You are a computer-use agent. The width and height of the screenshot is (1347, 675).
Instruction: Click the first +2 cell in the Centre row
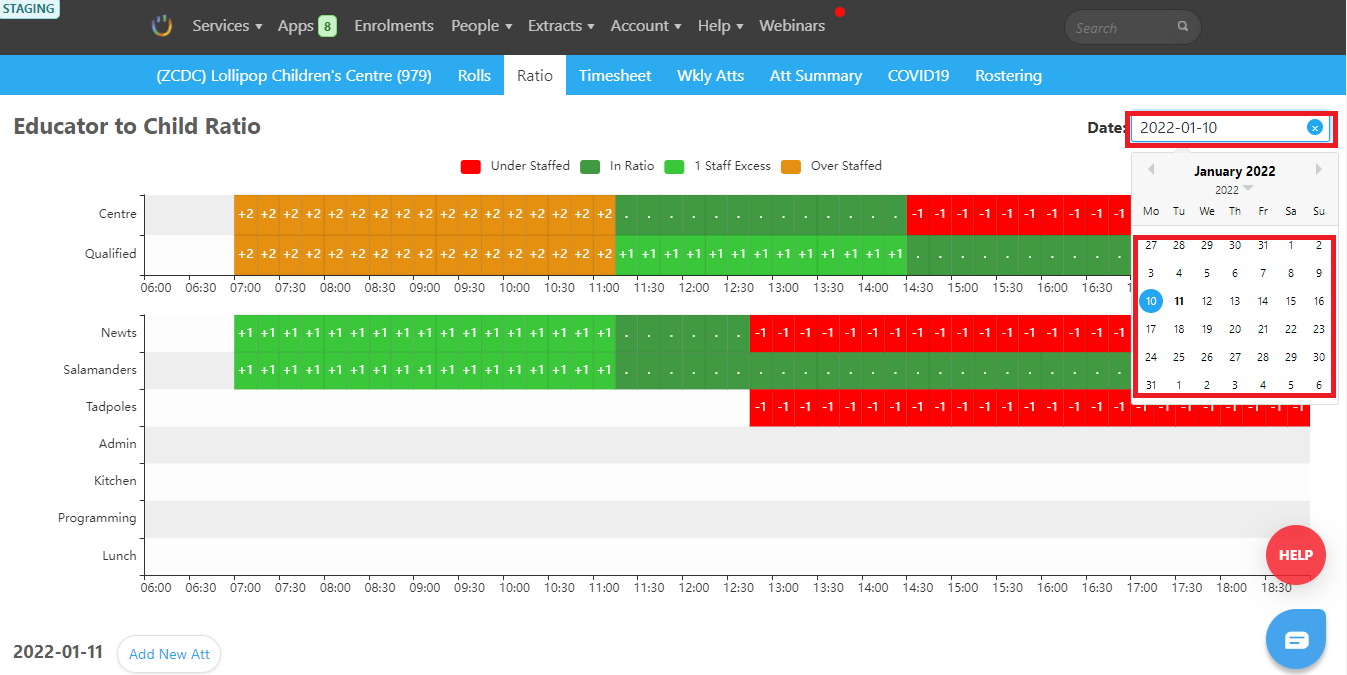pyautogui.click(x=245, y=214)
